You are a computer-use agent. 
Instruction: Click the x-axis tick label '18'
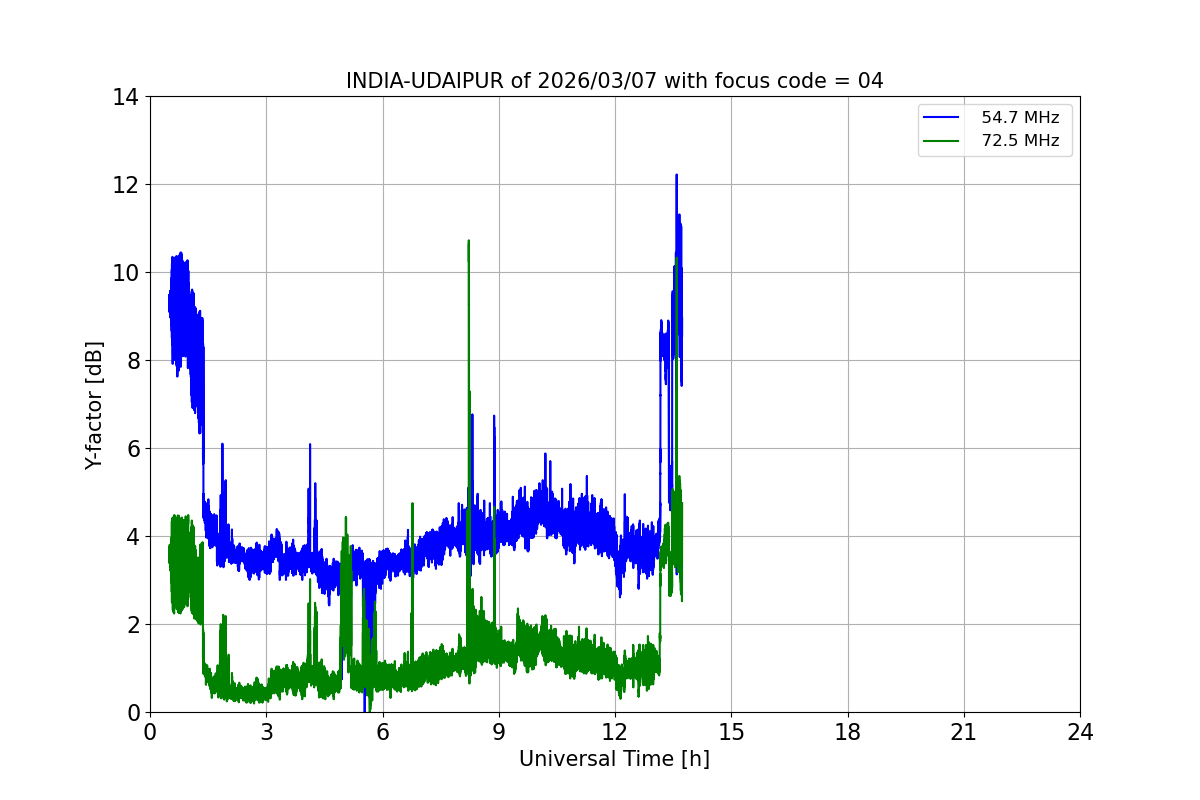click(x=848, y=732)
